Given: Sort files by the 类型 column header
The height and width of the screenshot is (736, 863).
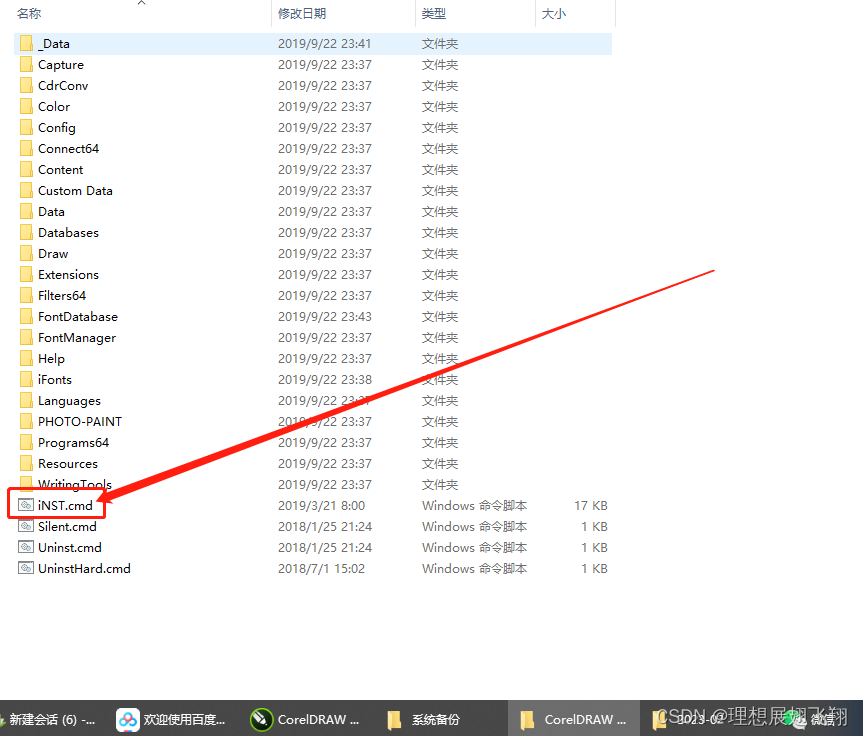Looking at the screenshot, I should pos(434,13).
